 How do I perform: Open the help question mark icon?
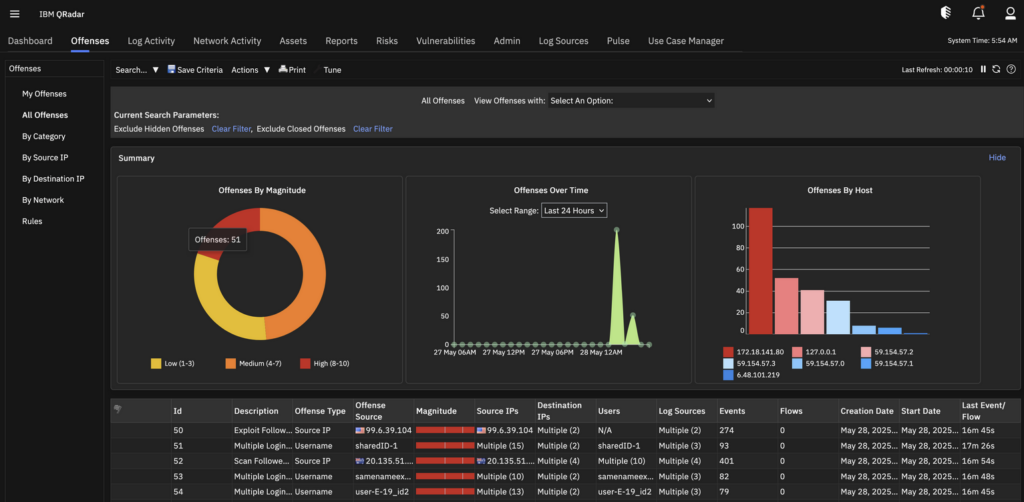point(1011,69)
